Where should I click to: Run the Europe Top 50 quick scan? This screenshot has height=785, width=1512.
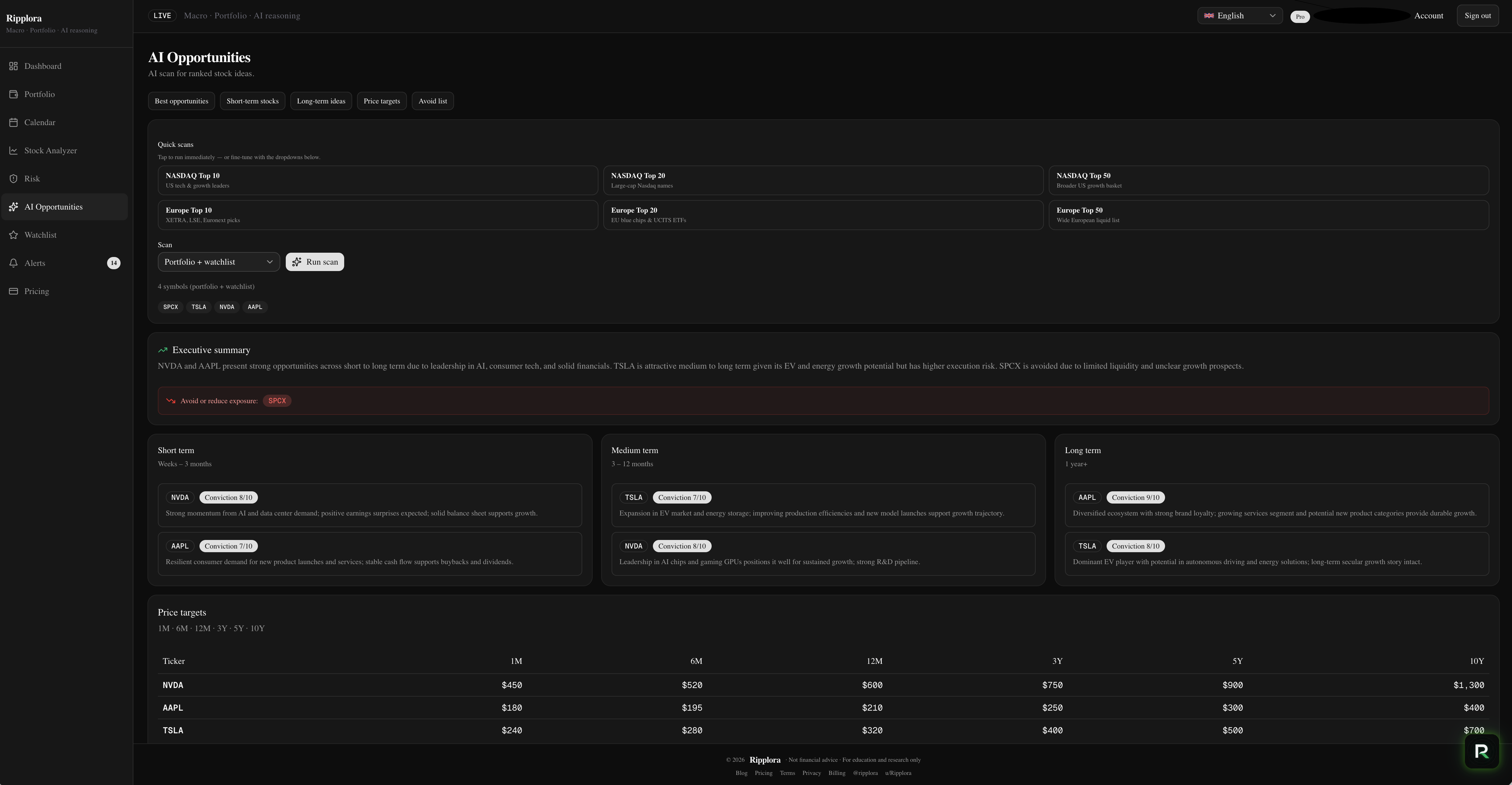pos(1268,215)
